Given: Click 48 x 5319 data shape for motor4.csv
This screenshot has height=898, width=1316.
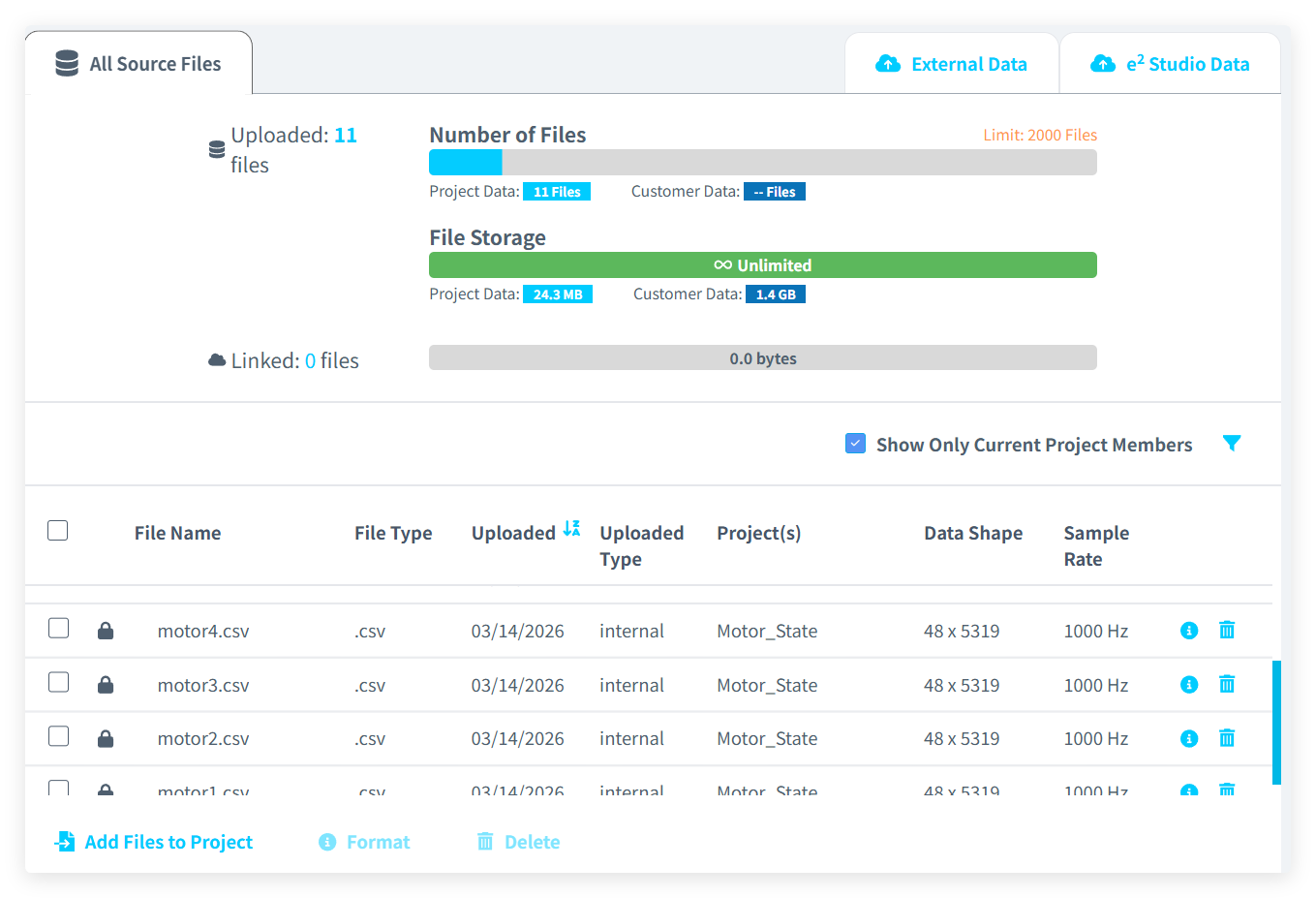Looking at the screenshot, I should 962,631.
